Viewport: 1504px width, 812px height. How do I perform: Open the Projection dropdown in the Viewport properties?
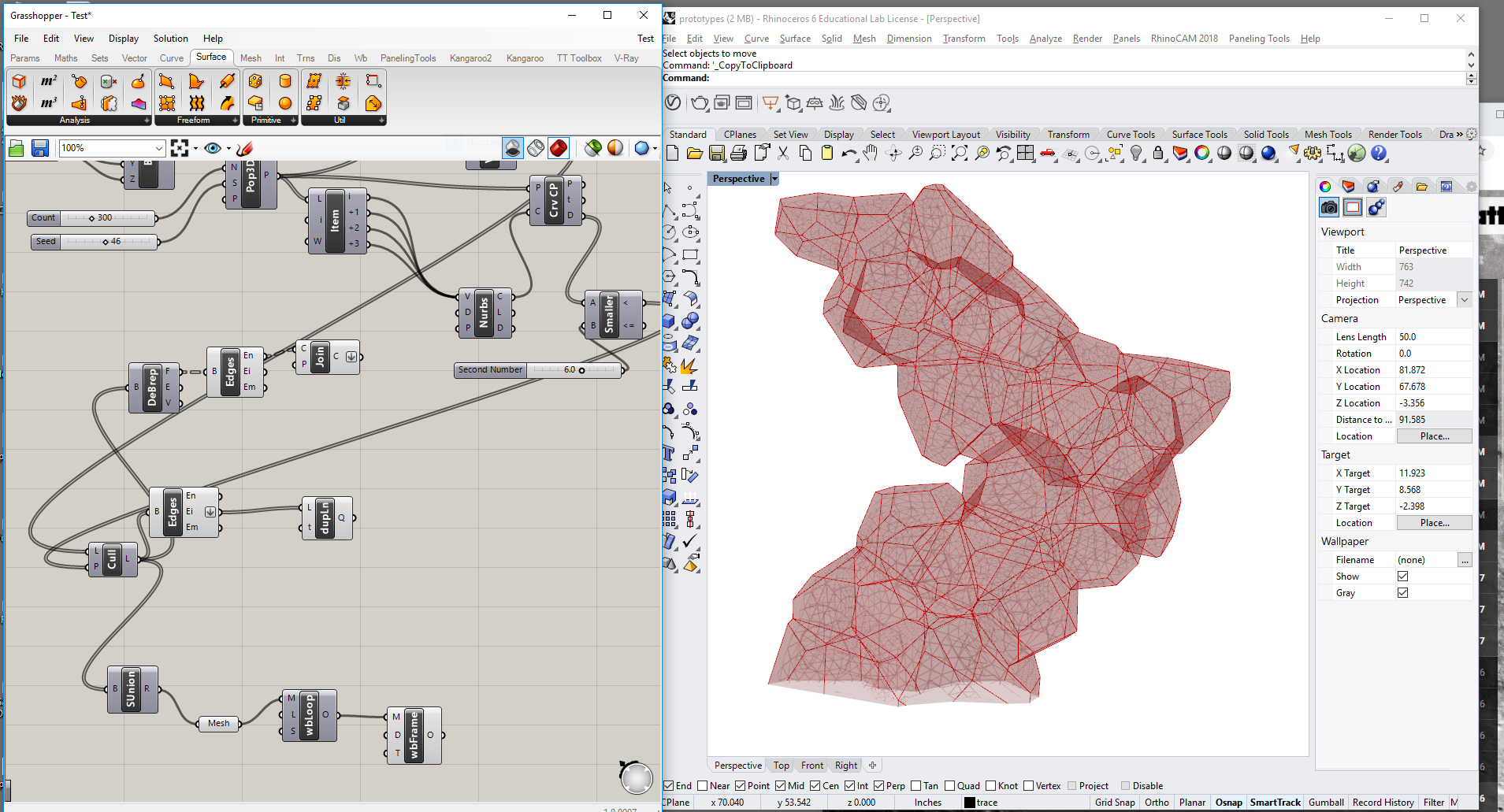click(x=1464, y=299)
